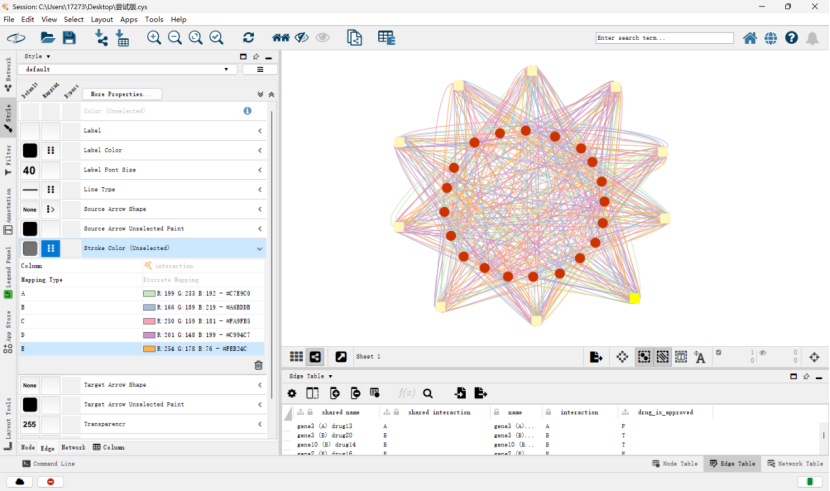Open session file with folder icon

48,38
